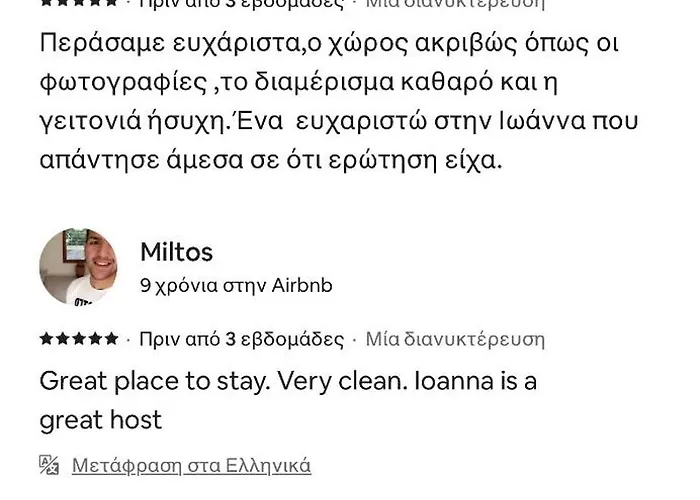Screen dimensions: 700x500
Task: Click the translate icon beside Μετάφραση link
Action: click(49, 465)
